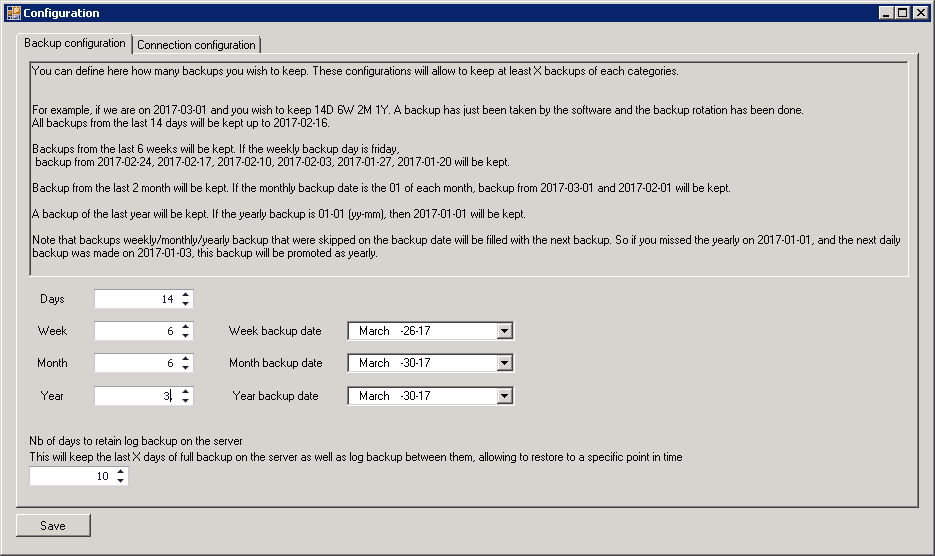Open the Week backup date dropdown
This screenshot has width=935, height=556.
point(504,331)
